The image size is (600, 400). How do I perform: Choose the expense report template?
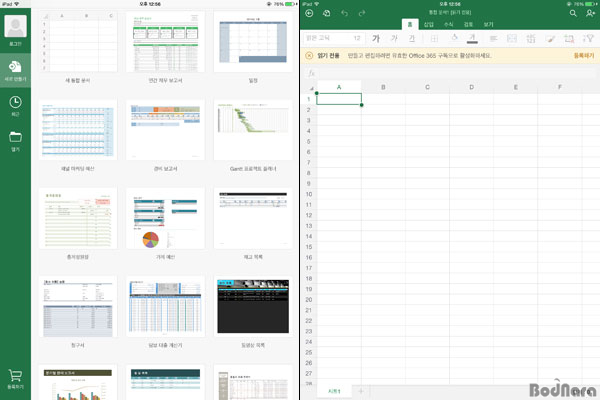coord(165,130)
